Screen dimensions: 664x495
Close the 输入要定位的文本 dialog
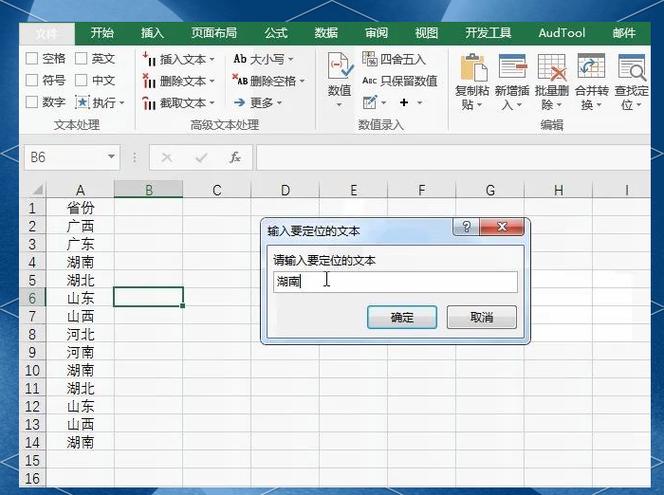(x=502, y=227)
